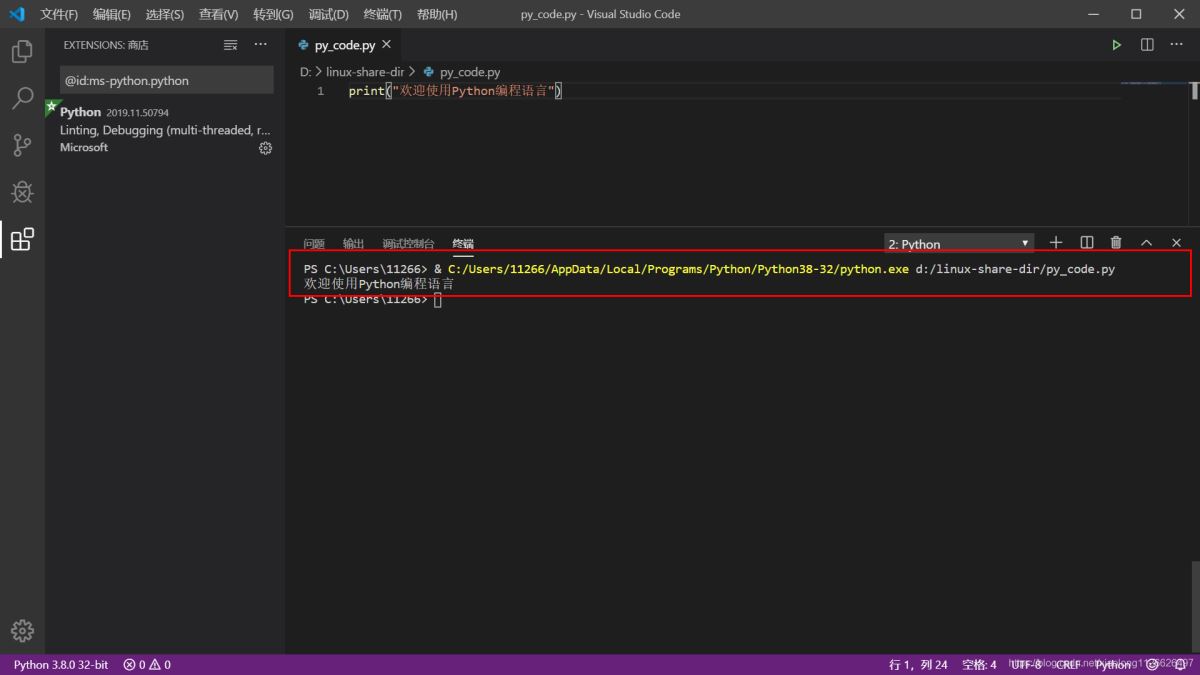Viewport: 1200px width, 675px height.
Task: Open the Source Control view
Action: click(x=21, y=145)
